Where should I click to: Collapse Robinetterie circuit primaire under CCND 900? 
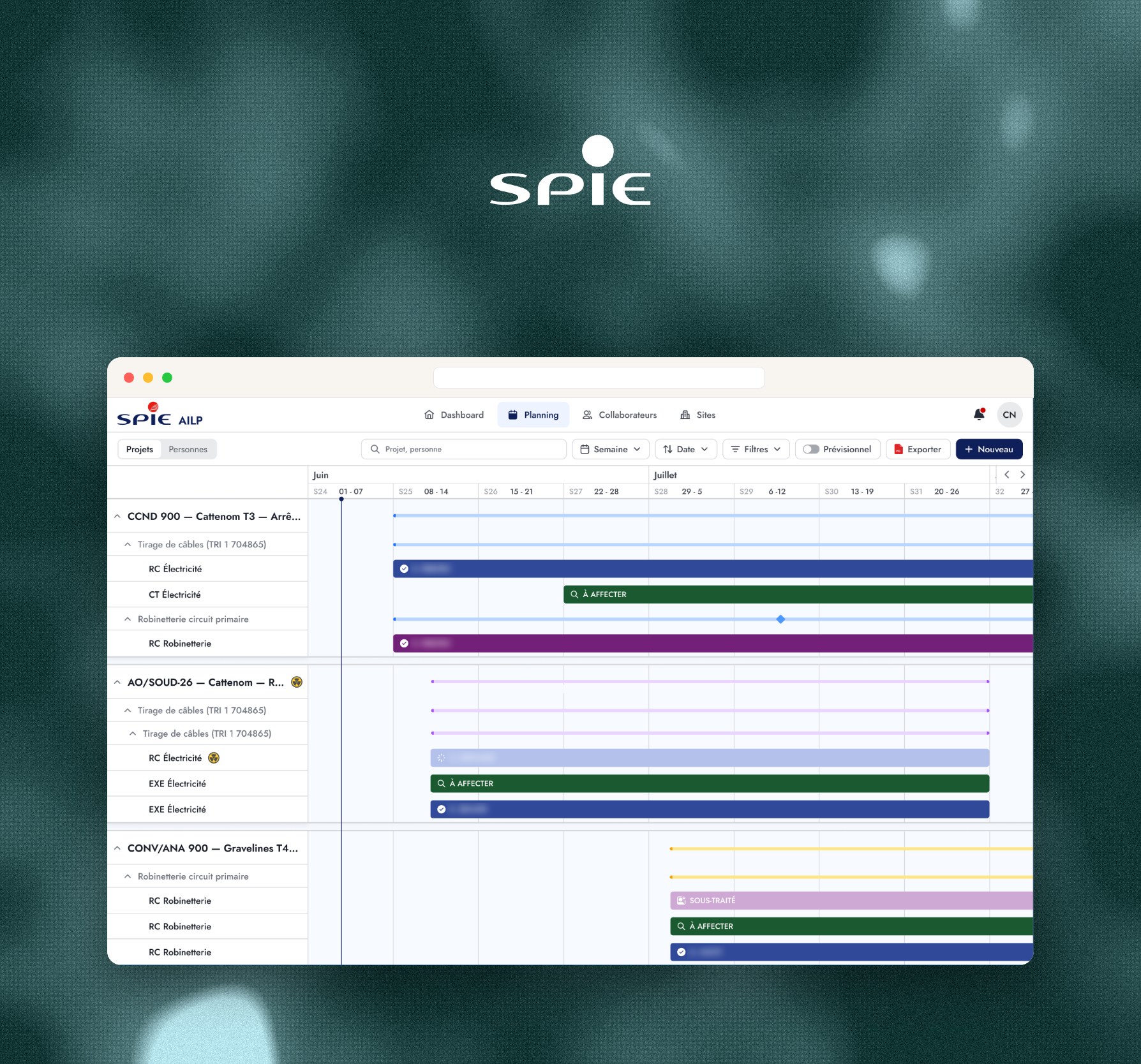(x=128, y=619)
